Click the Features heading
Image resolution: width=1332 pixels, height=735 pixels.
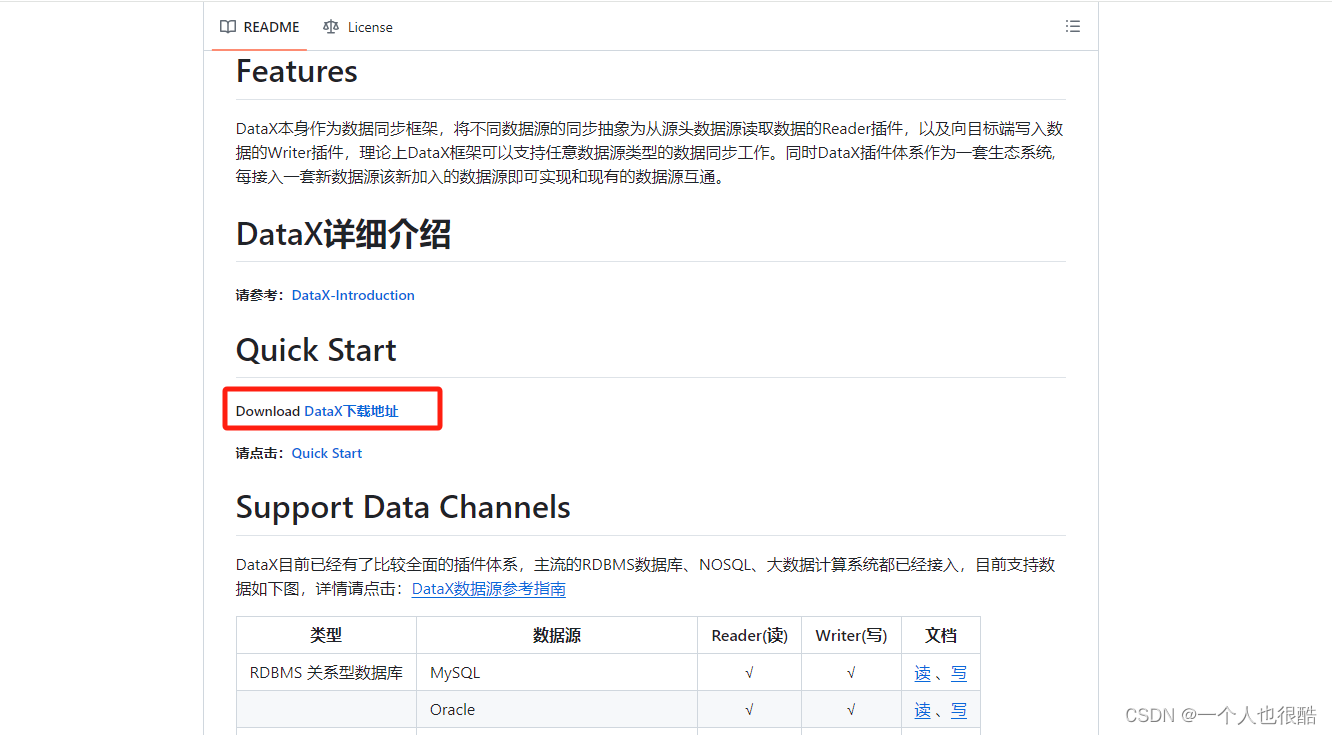coord(297,71)
